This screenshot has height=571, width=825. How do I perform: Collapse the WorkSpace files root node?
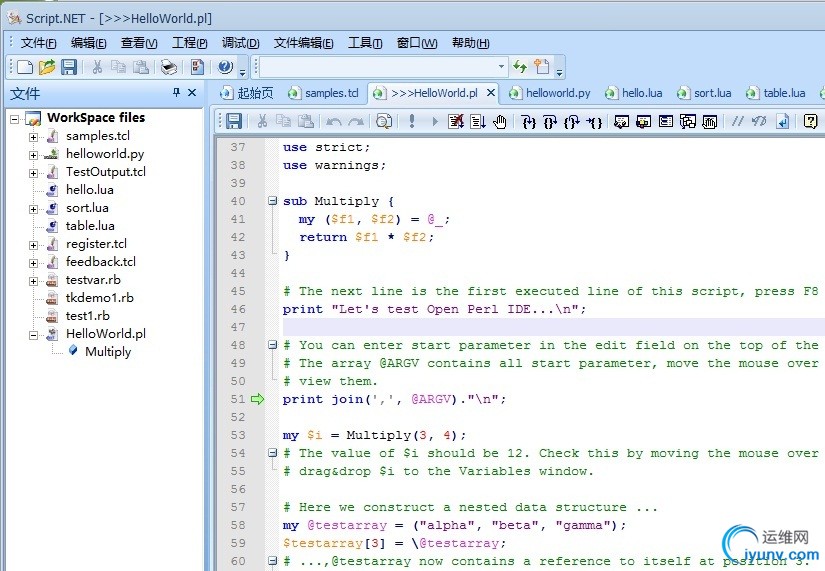(15, 119)
